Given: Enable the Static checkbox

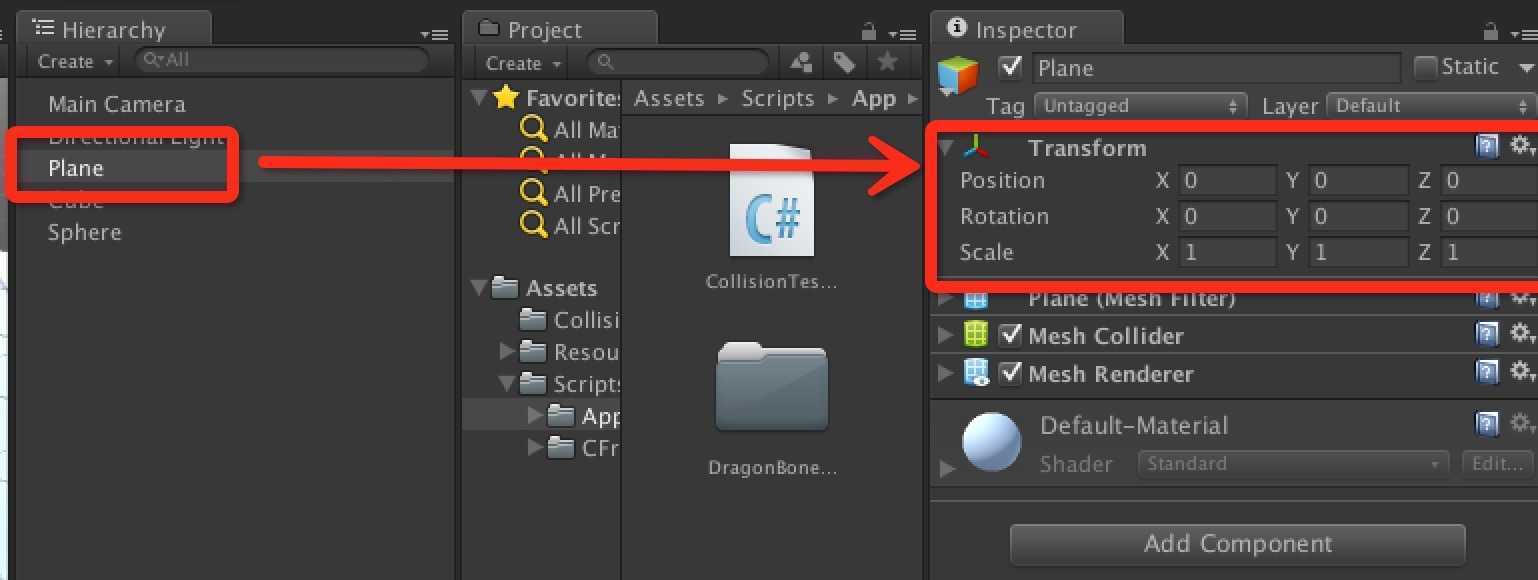Looking at the screenshot, I should coord(1425,68).
